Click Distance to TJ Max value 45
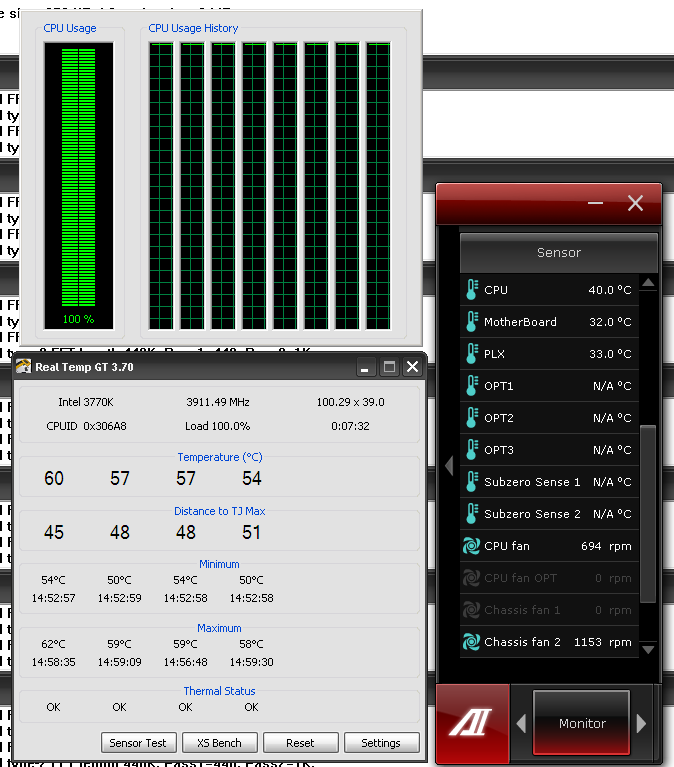 [x=54, y=532]
